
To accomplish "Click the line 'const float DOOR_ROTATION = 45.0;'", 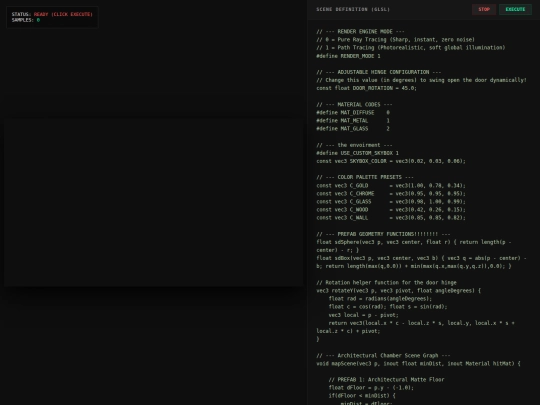I will [x=366, y=88].
